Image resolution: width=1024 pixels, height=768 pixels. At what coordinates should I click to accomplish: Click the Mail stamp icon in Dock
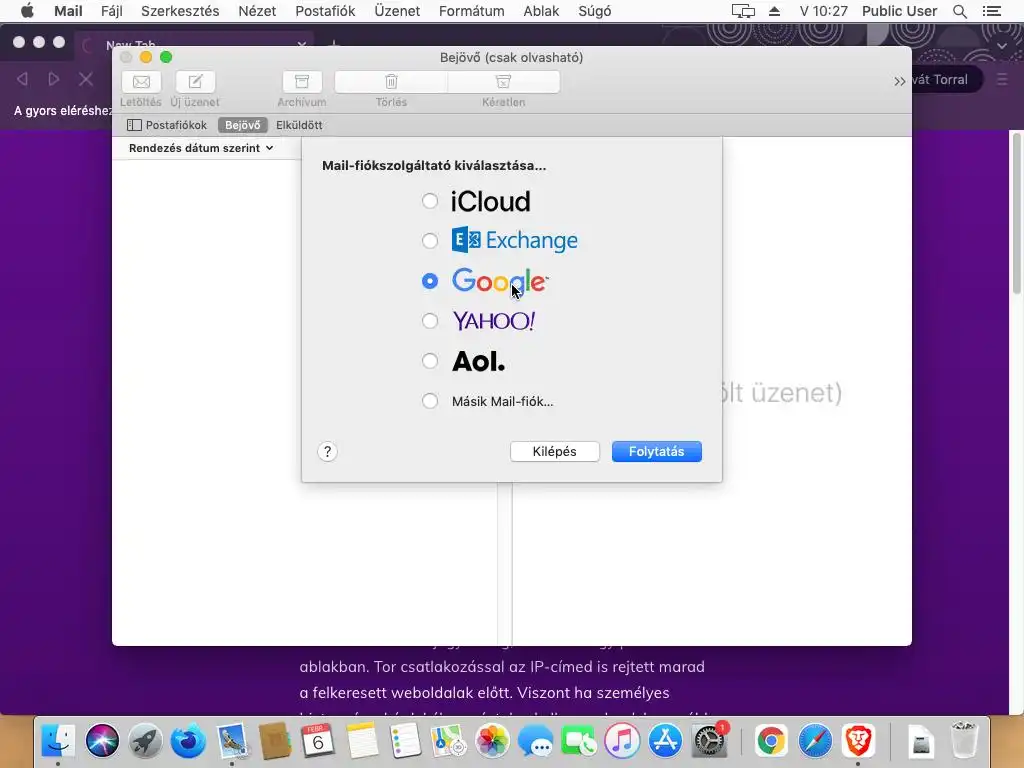232,741
